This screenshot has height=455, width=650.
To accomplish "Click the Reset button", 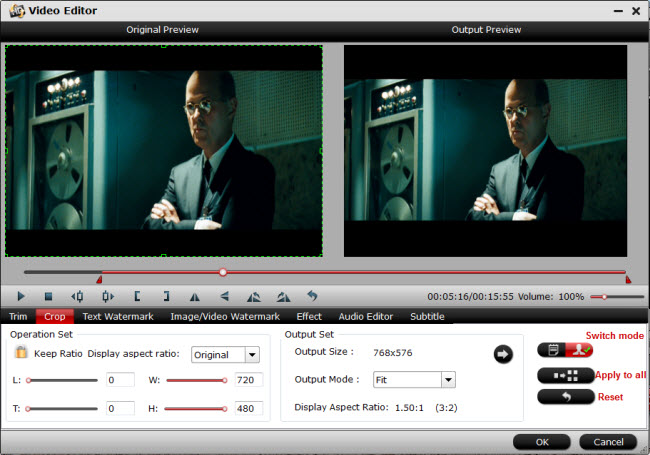I will tap(566, 397).
